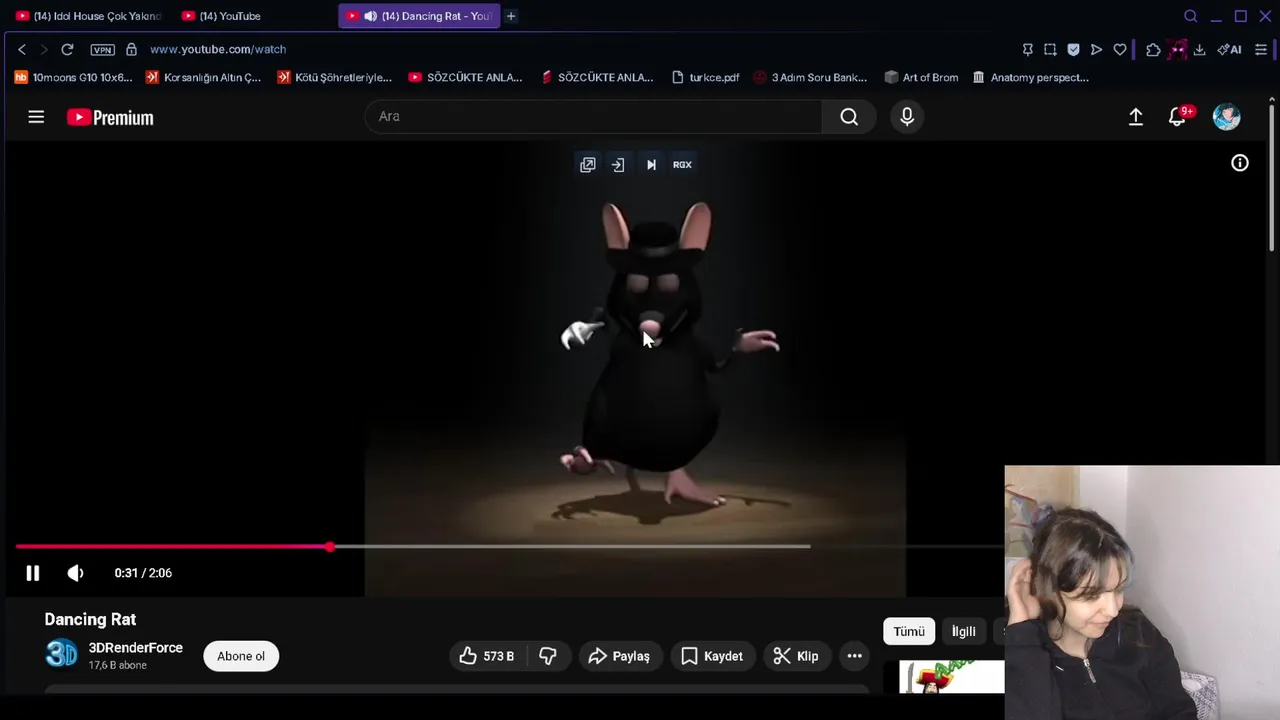
Task: Open the YouTube hamburger guide menu
Action: coord(36,117)
